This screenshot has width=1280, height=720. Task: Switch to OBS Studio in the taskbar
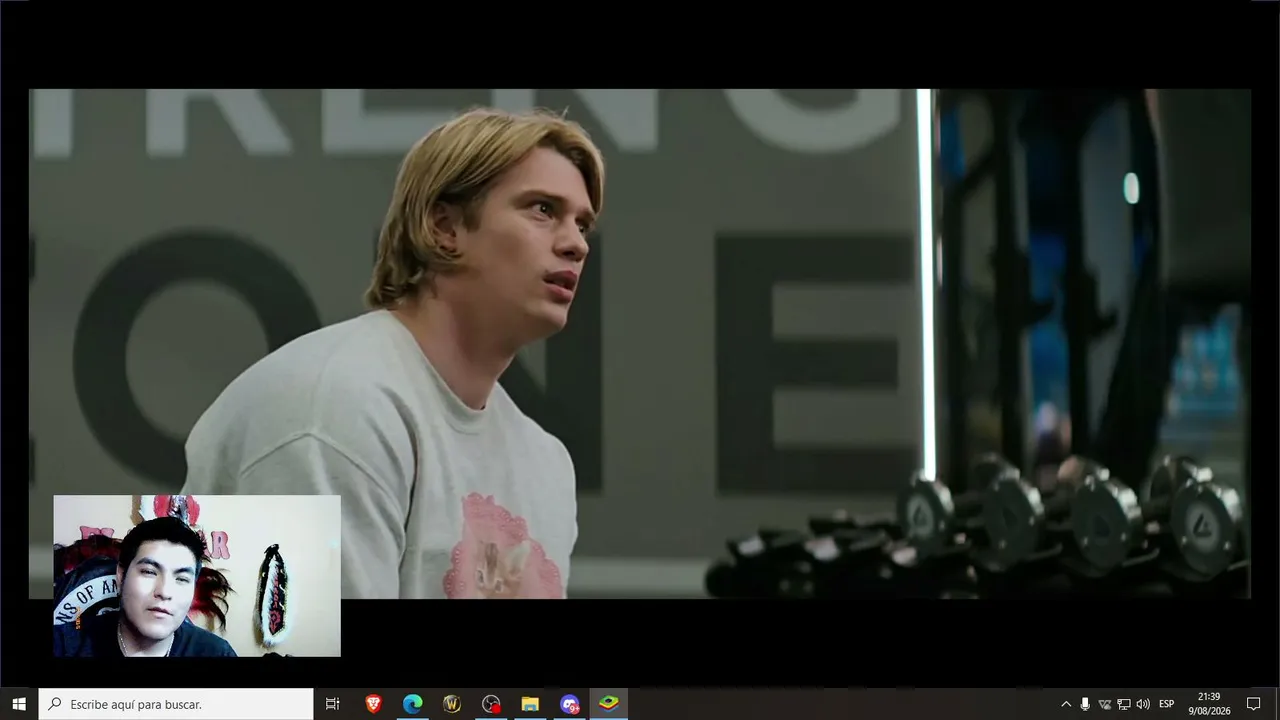pos(490,704)
